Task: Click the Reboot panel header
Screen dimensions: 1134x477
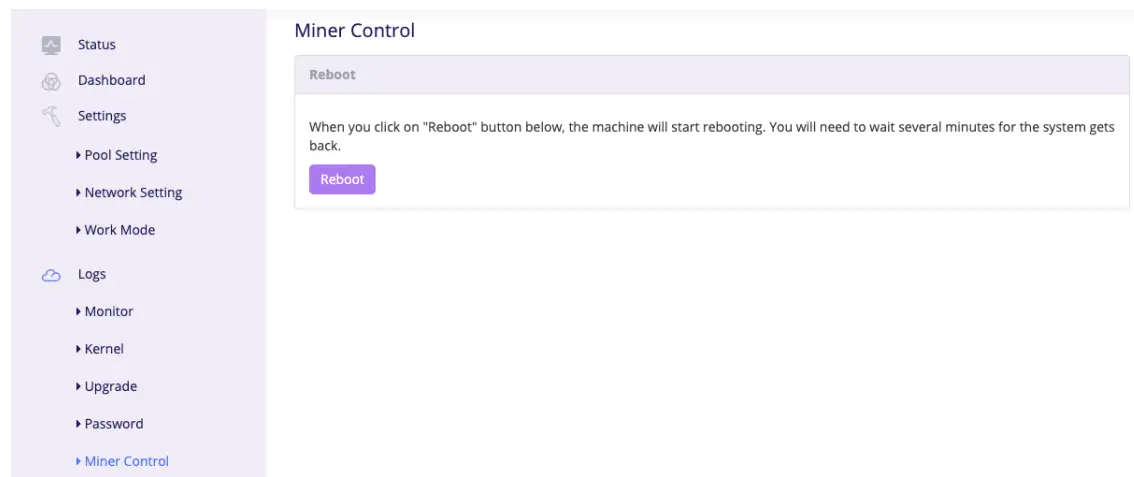Action: (712, 74)
